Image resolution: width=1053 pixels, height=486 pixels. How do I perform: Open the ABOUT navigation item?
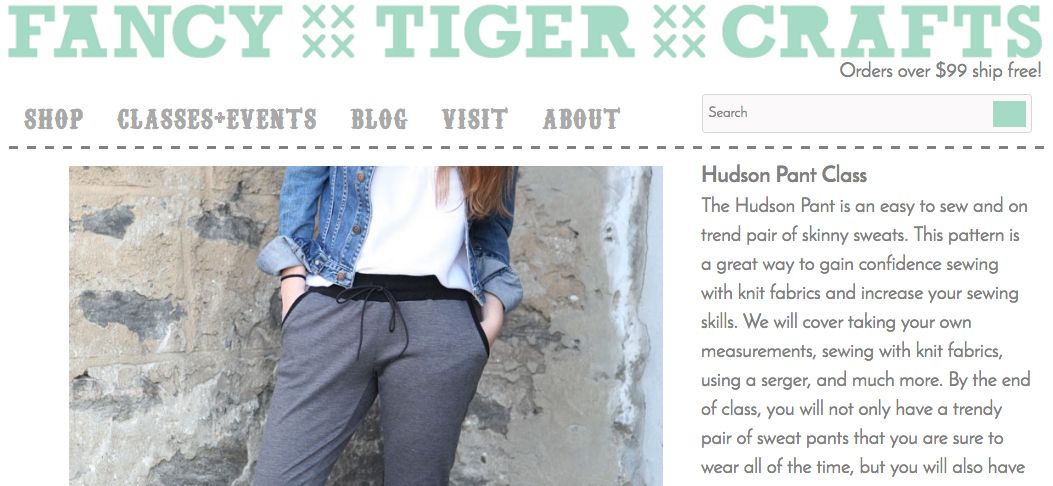pyautogui.click(x=582, y=119)
